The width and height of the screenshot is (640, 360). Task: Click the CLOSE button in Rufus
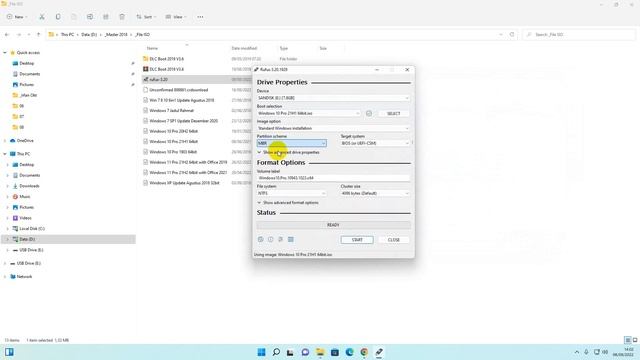coord(393,240)
